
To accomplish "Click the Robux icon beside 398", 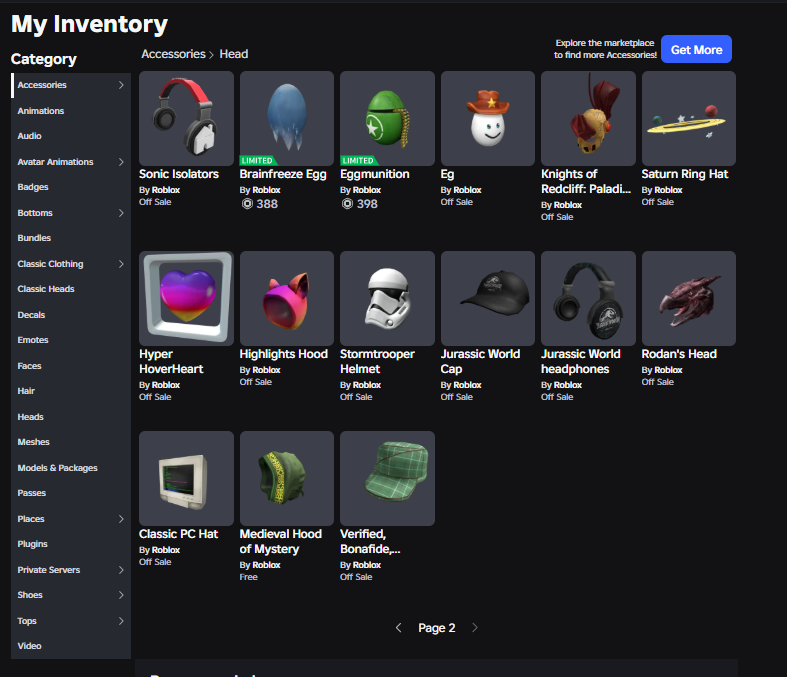I will point(347,204).
